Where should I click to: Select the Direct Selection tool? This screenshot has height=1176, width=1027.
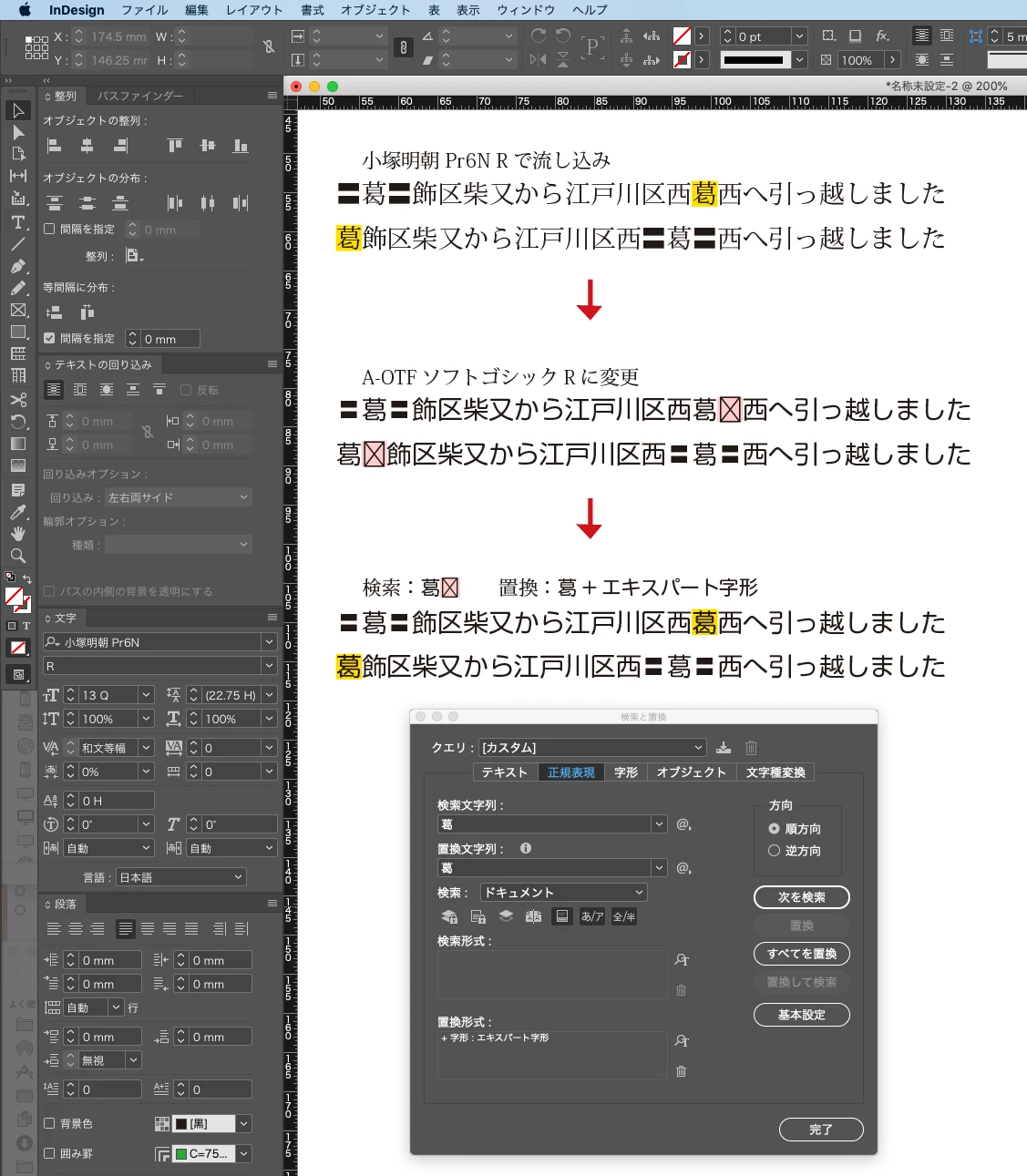tap(18, 132)
